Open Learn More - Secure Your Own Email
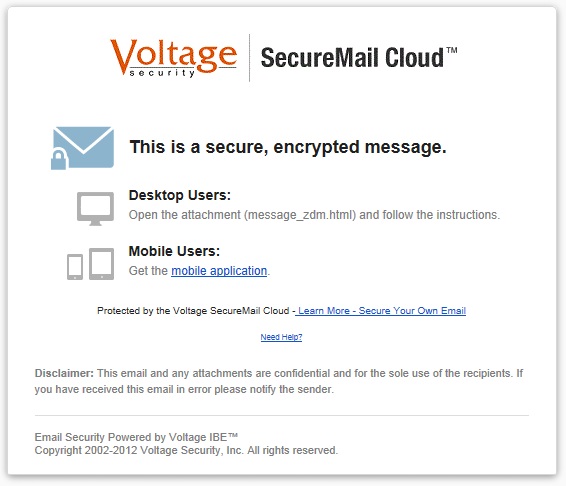The width and height of the screenshot is (566, 486). pos(381,311)
